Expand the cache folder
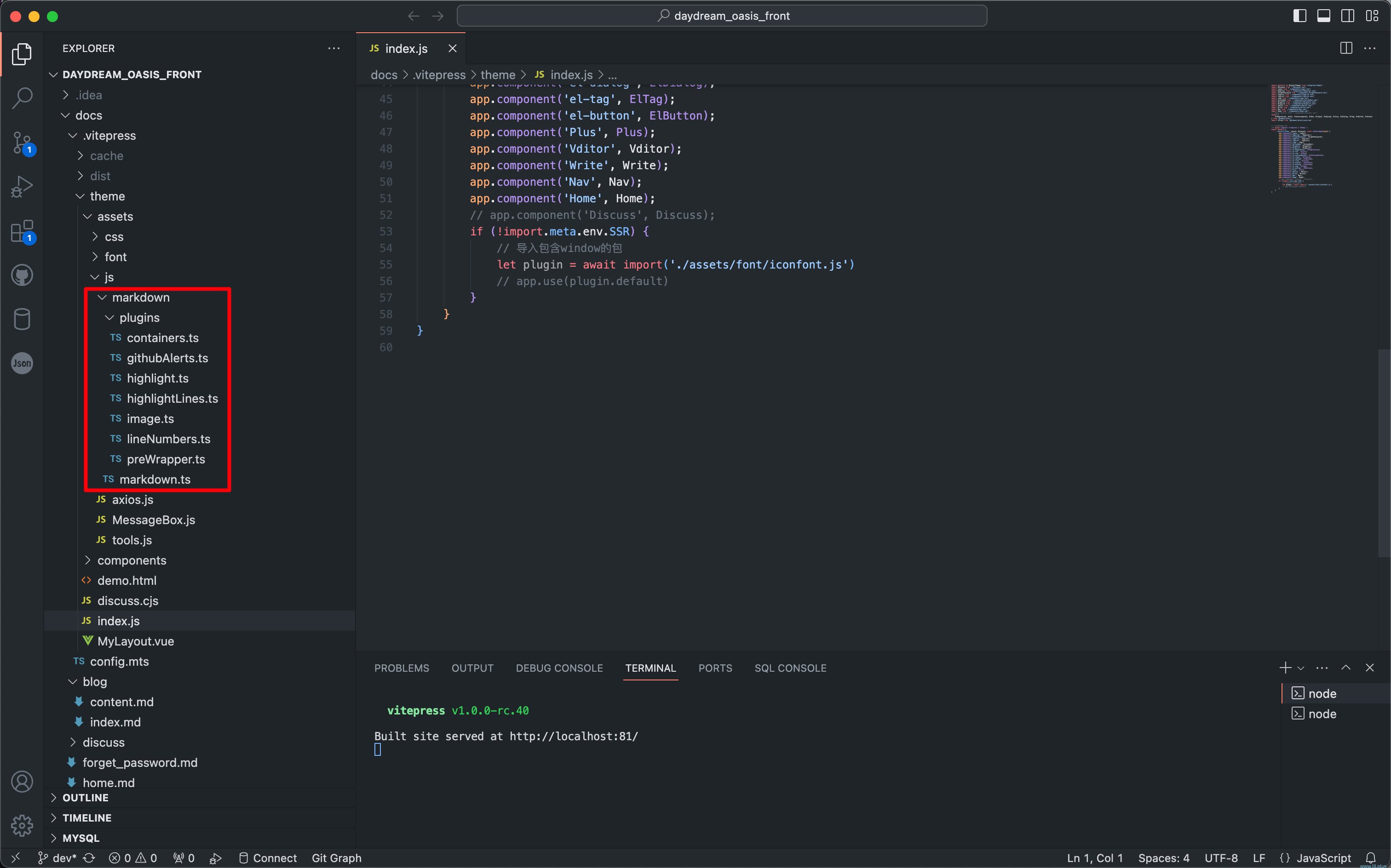Image resolution: width=1391 pixels, height=868 pixels. (199, 155)
